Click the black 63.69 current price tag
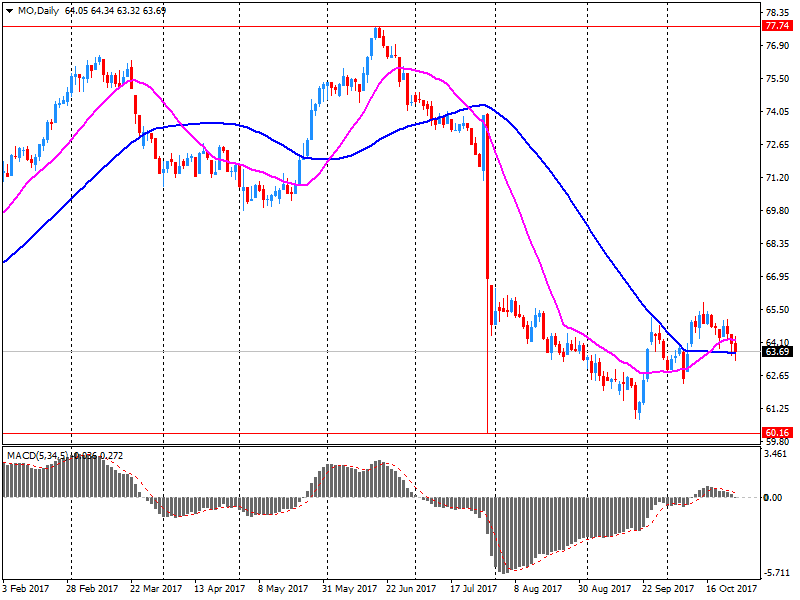The width and height of the screenshot is (800, 600). coord(778,352)
